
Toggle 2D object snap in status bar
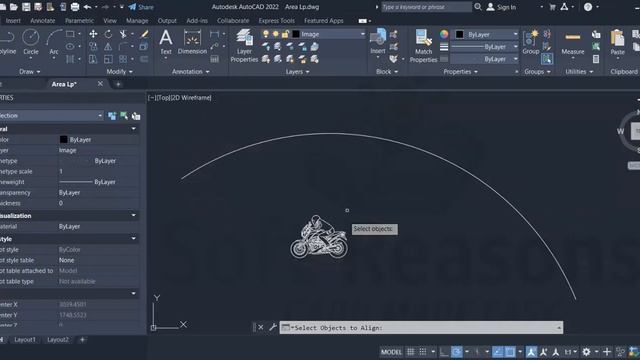[x=510, y=352]
